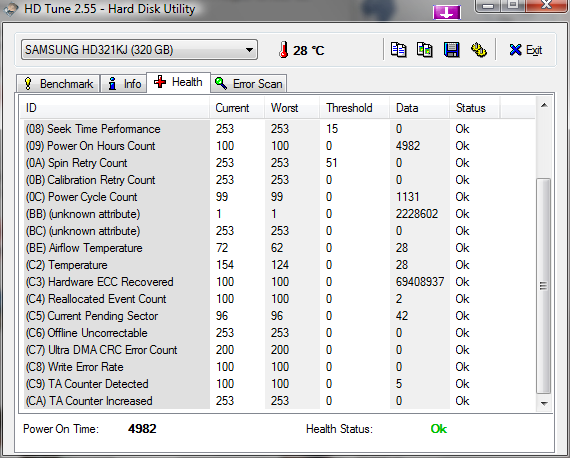Click the vertical scrollbar thumb

tap(544, 286)
